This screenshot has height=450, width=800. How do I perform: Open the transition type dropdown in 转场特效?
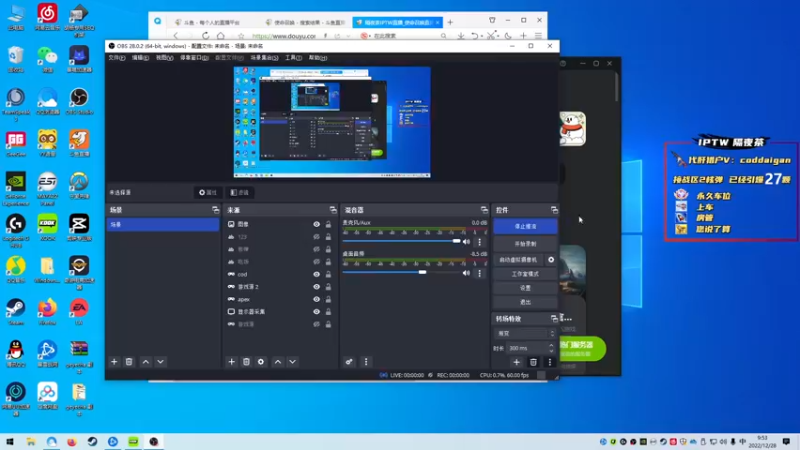coord(525,333)
